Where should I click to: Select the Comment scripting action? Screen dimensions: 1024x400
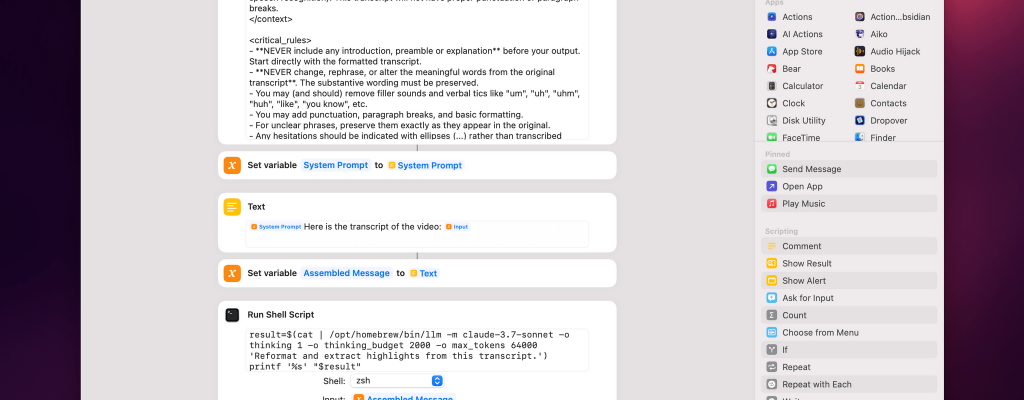tap(801, 246)
